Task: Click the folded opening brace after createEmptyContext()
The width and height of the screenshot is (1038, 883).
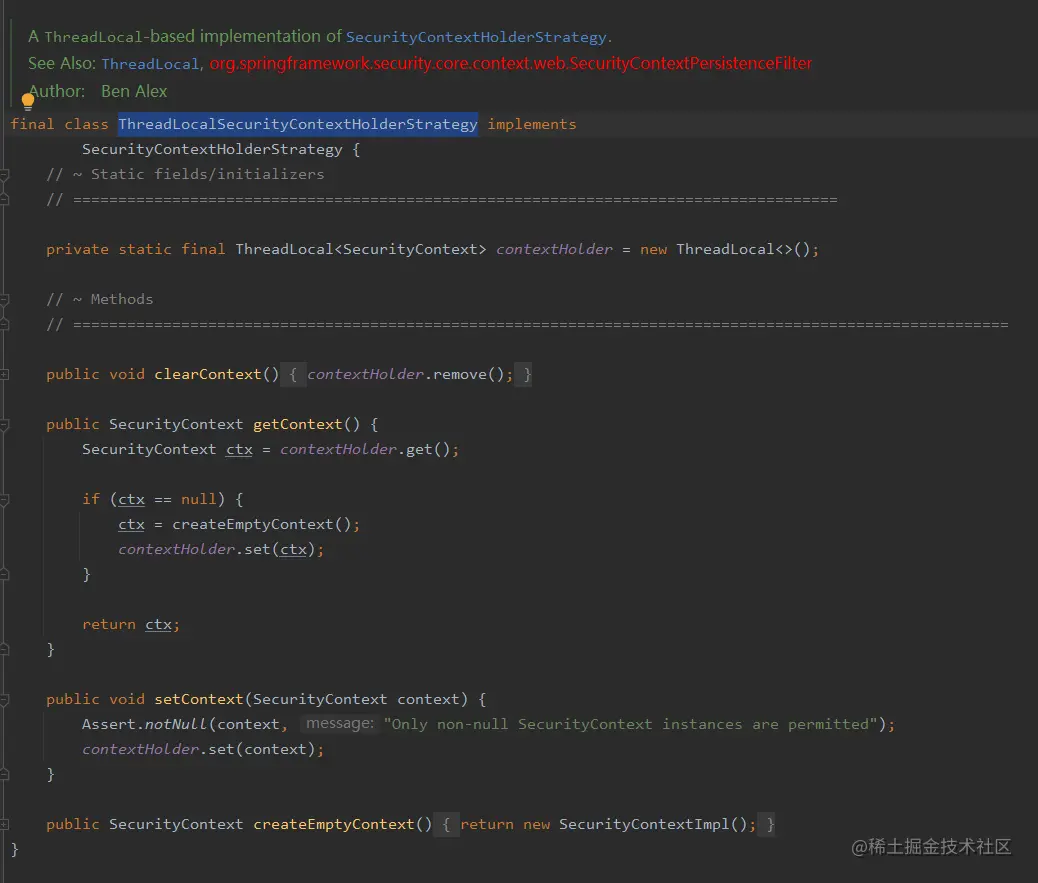Action: 446,825
